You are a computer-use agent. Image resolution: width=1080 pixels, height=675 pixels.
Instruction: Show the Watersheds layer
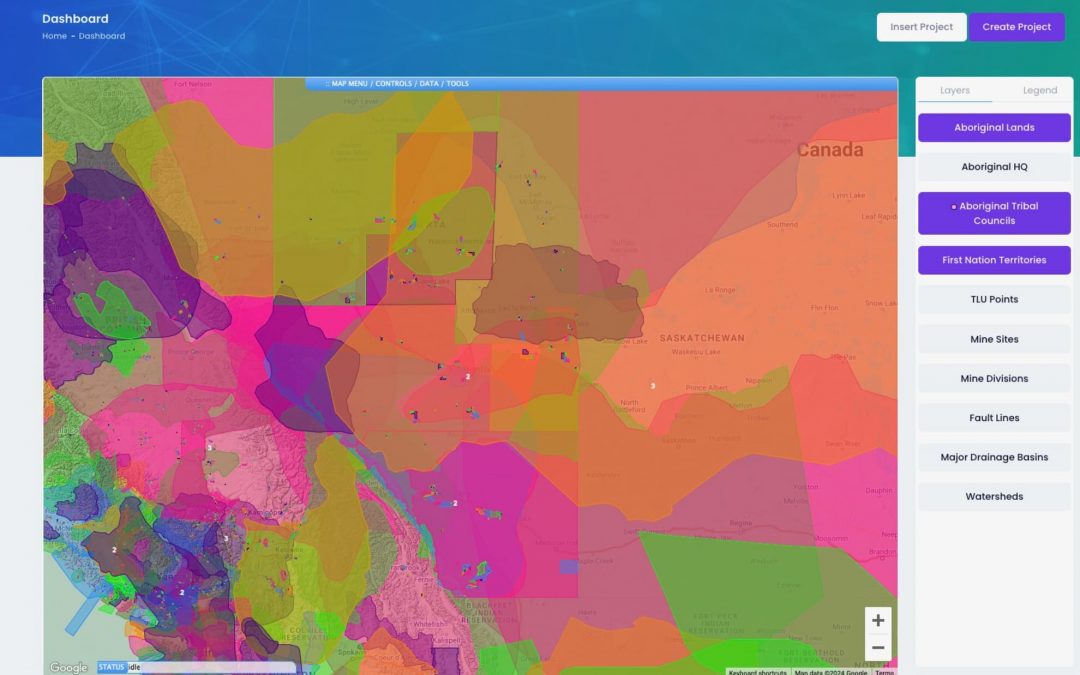point(994,496)
